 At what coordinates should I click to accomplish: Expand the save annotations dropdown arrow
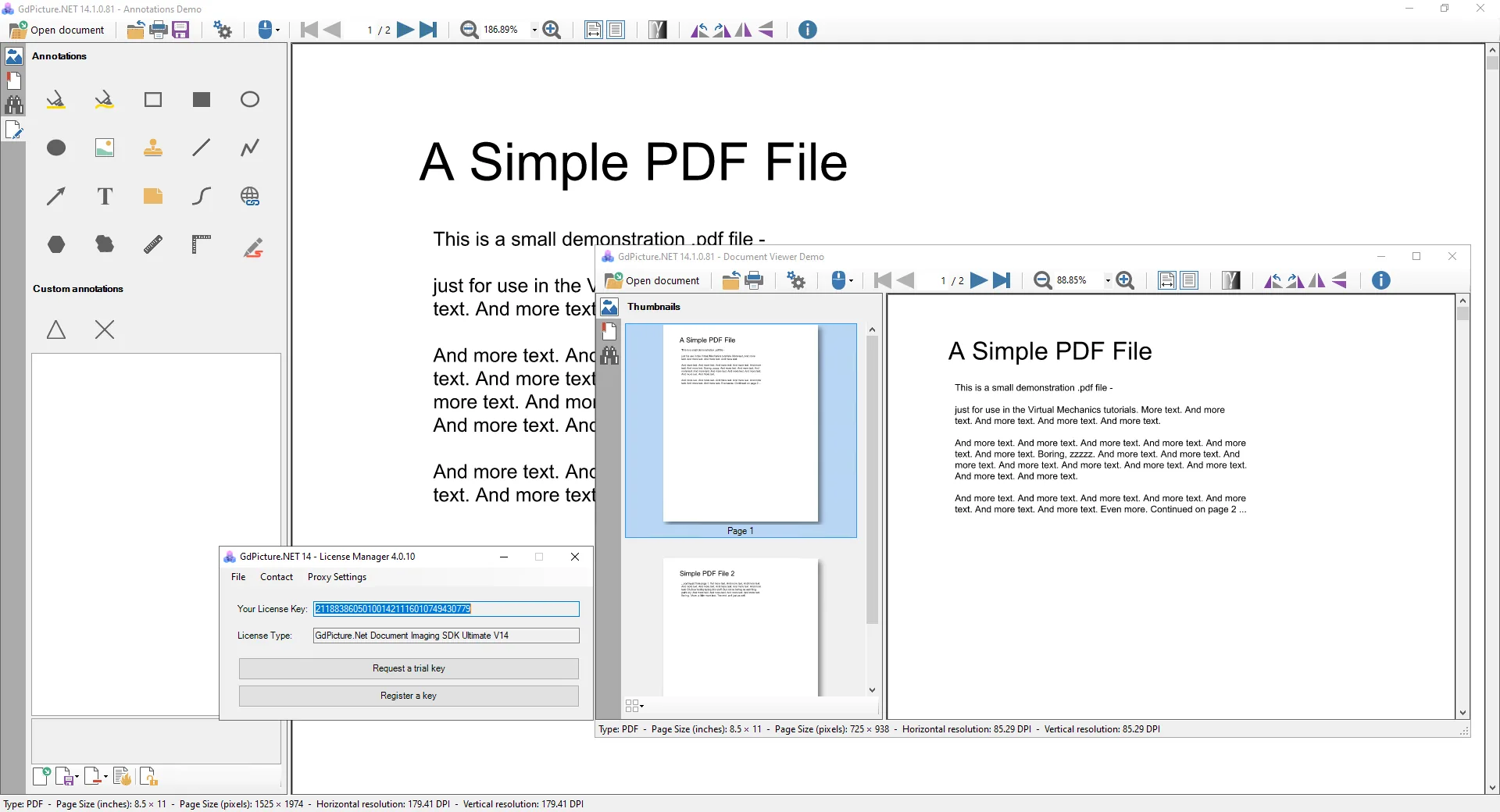pyautogui.click(x=77, y=777)
